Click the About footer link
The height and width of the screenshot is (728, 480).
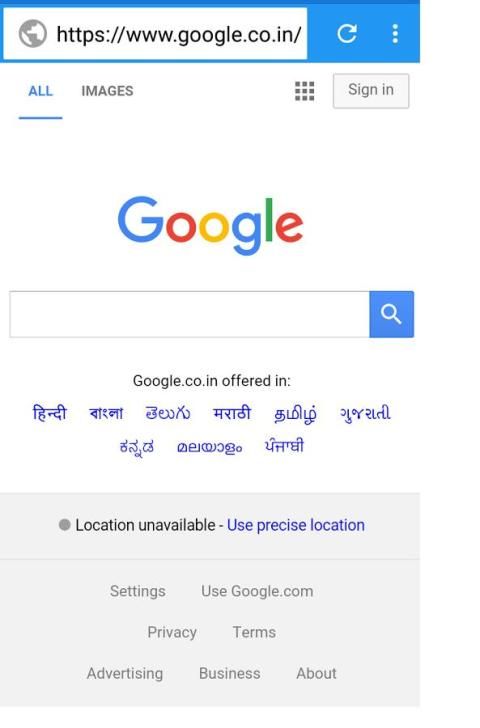pos(316,673)
